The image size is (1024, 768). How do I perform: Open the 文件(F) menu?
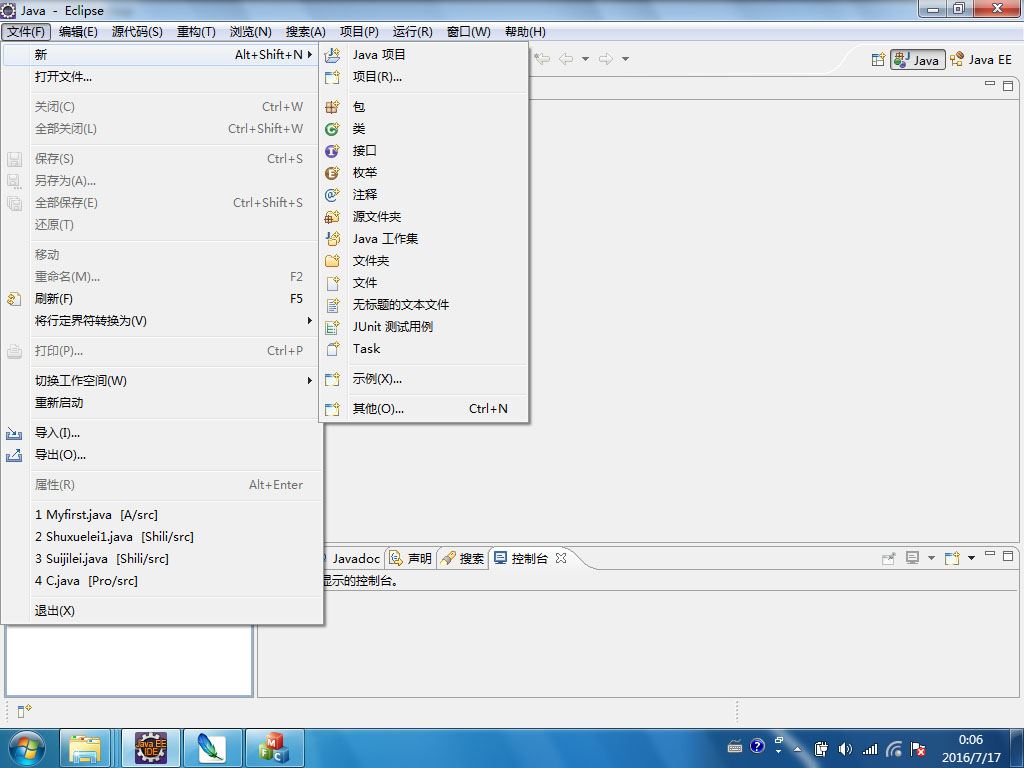pyautogui.click(x=26, y=32)
